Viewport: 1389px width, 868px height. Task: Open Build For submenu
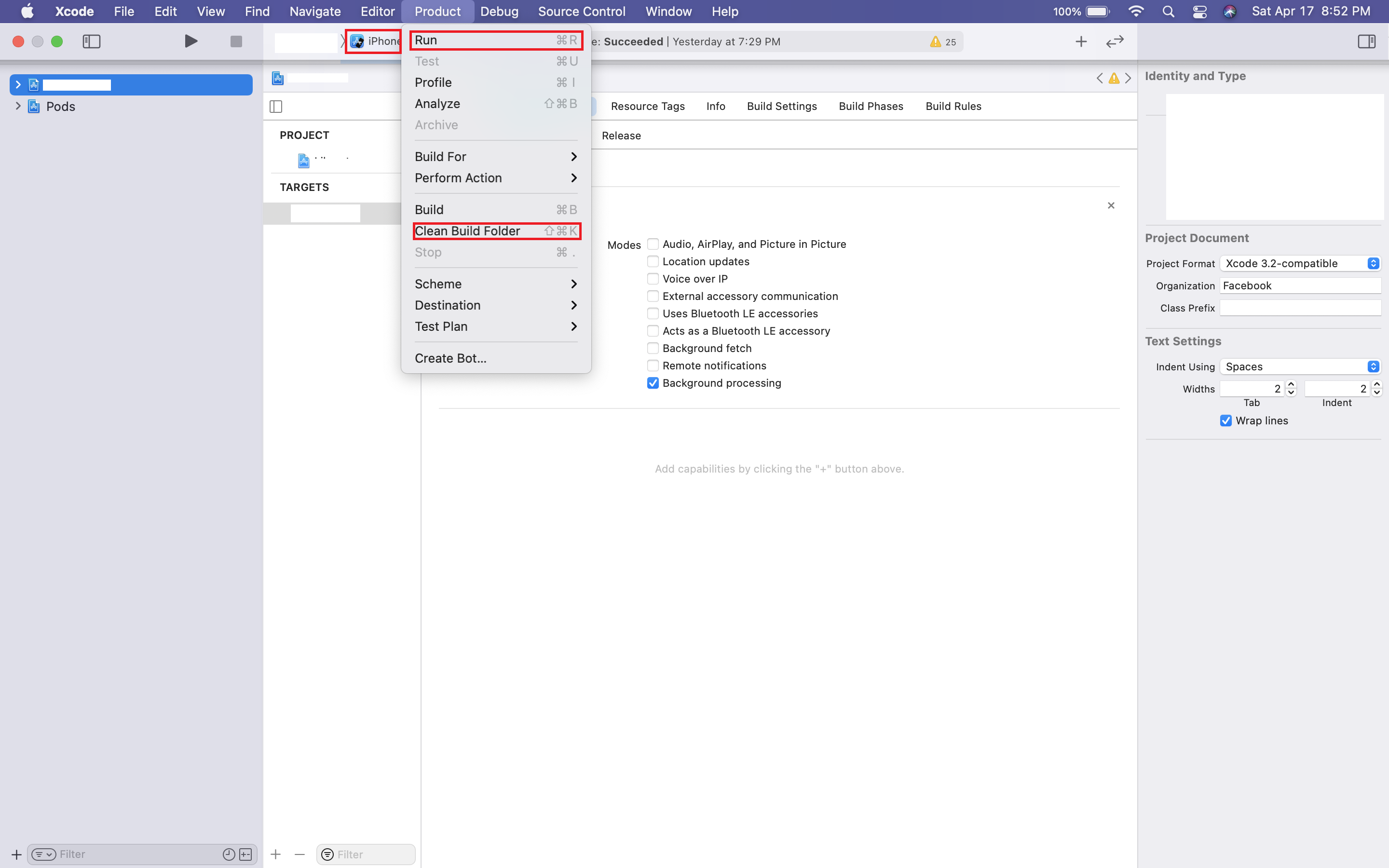(496, 157)
